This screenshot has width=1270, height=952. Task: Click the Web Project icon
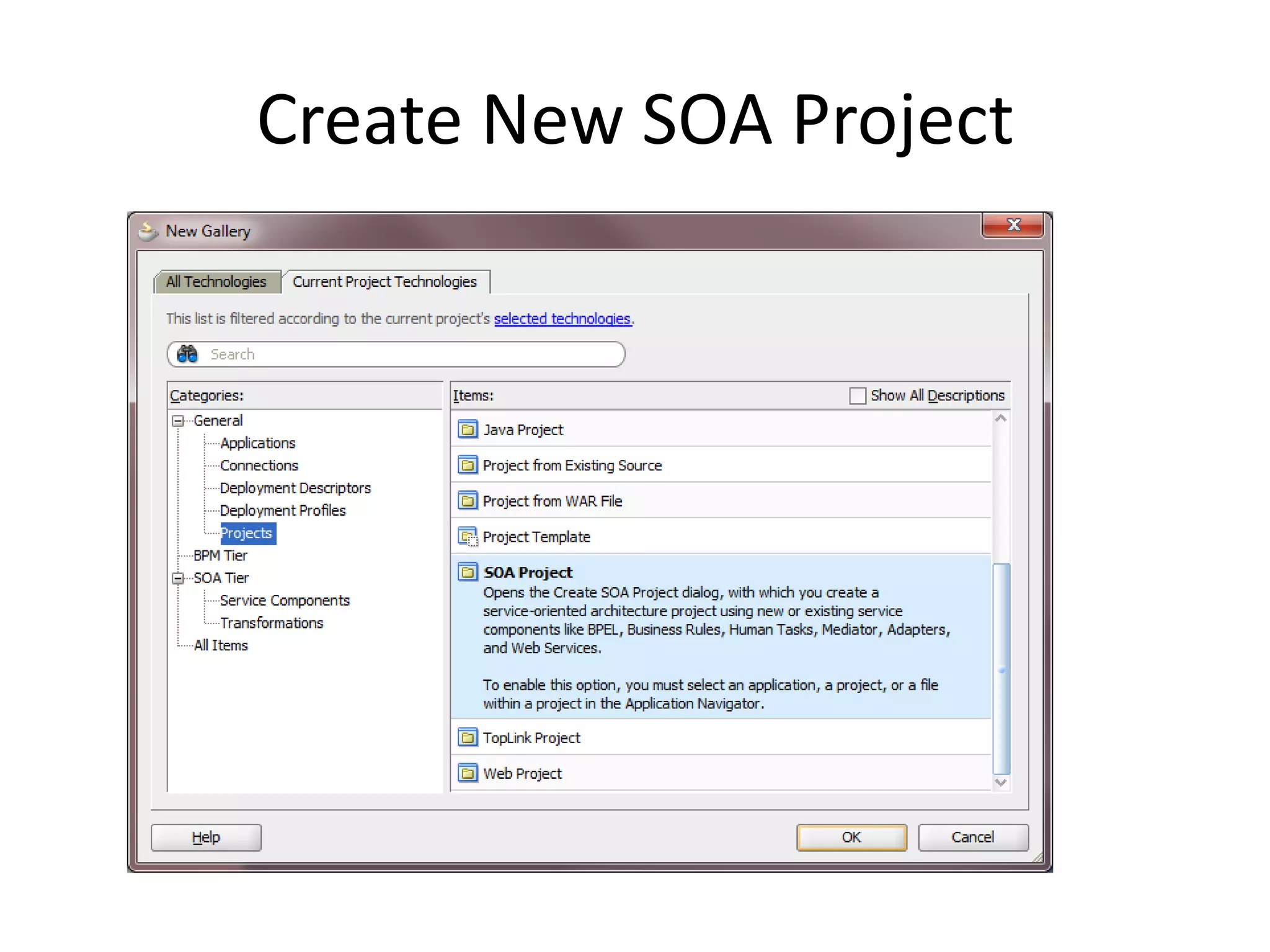(468, 773)
